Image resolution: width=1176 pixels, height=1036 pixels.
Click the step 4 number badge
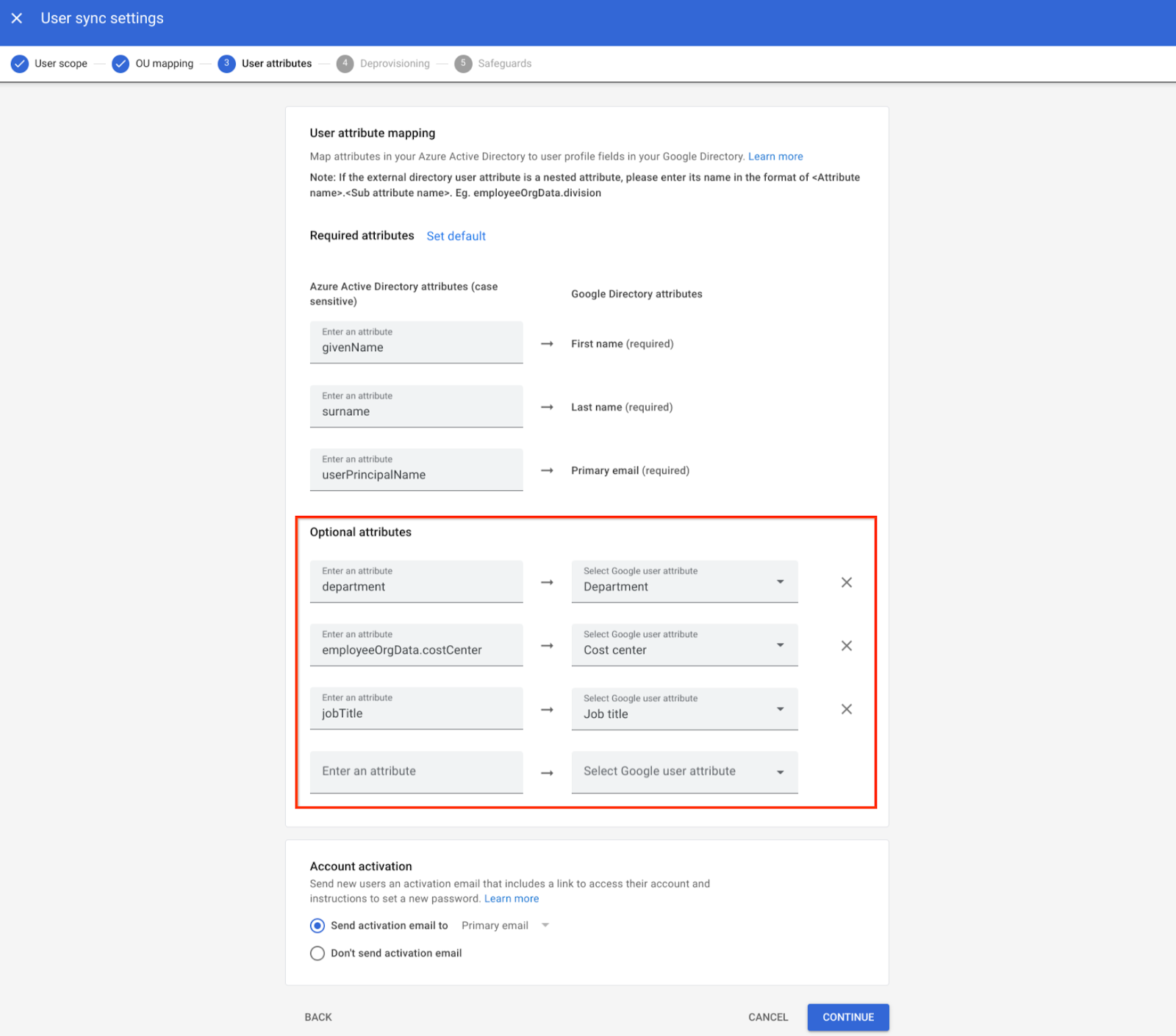click(x=345, y=64)
